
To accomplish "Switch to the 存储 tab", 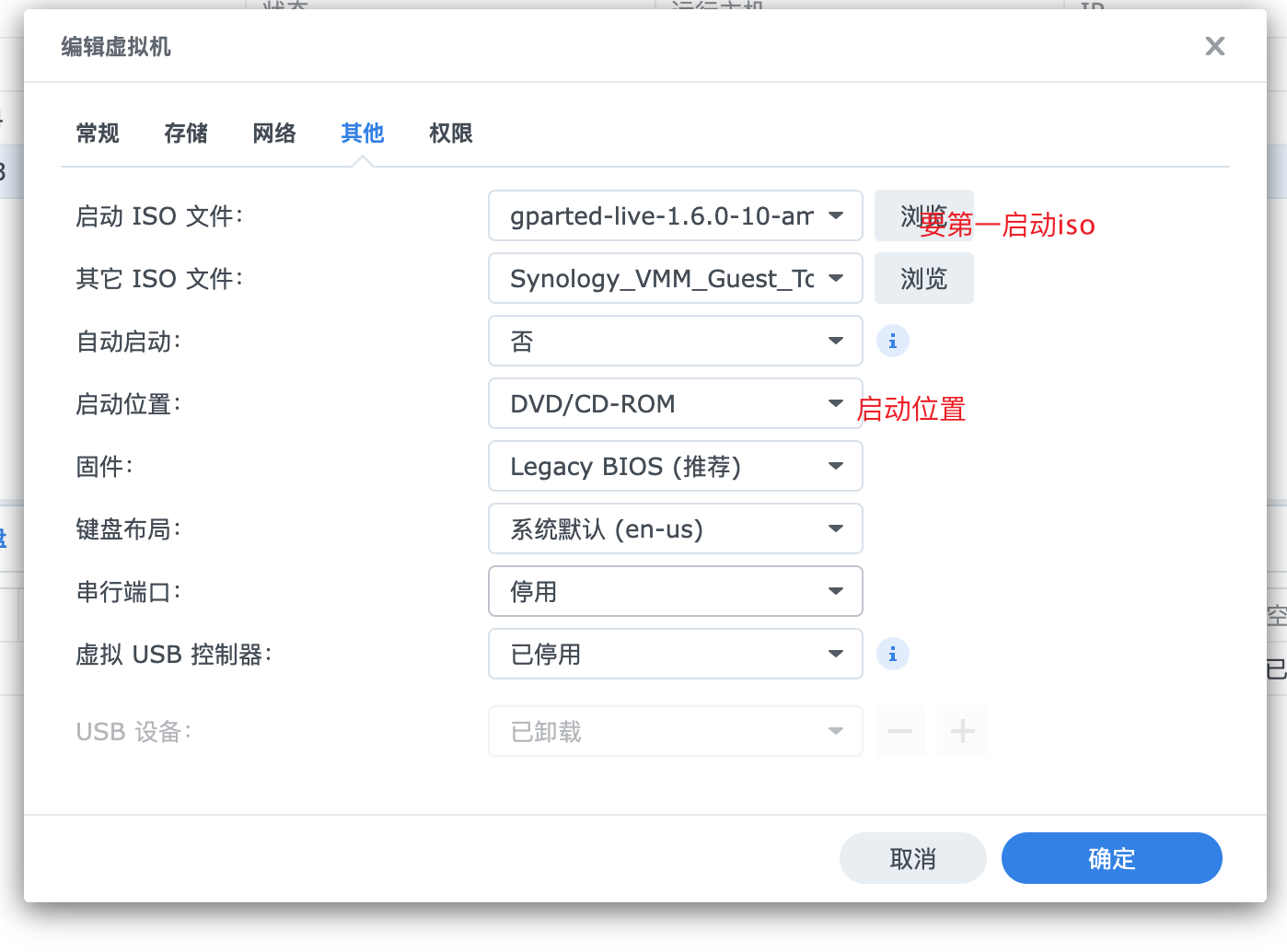I will click(x=186, y=134).
